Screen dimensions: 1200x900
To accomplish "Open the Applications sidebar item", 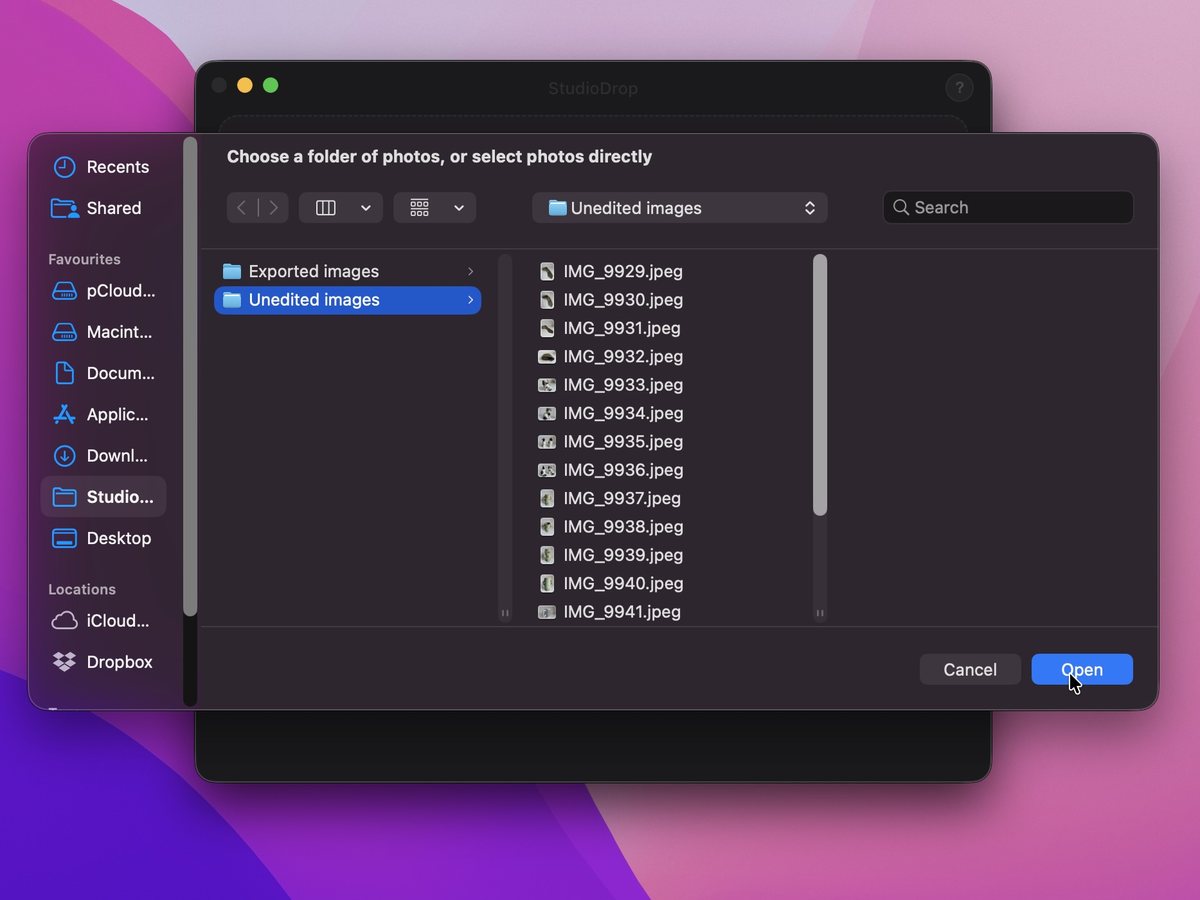I will [x=102, y=414].
